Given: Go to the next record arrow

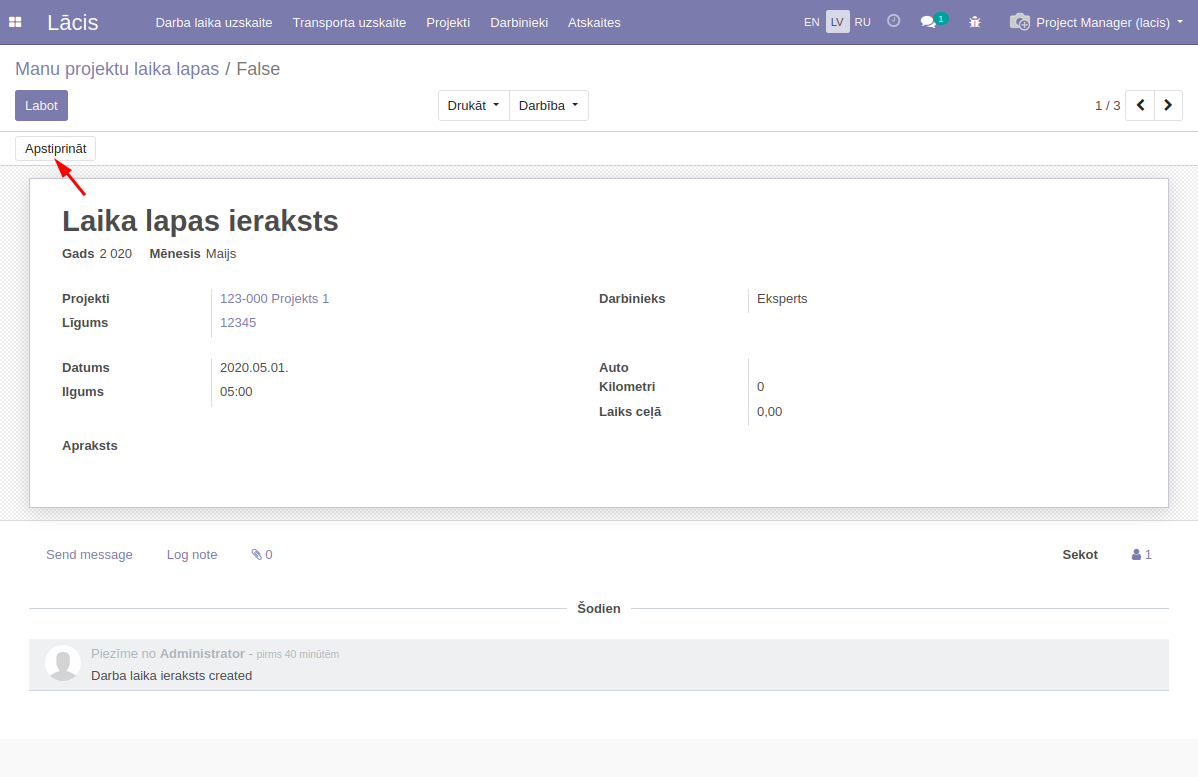Looking at the screenshot, I should click(x=1168, y=105).
